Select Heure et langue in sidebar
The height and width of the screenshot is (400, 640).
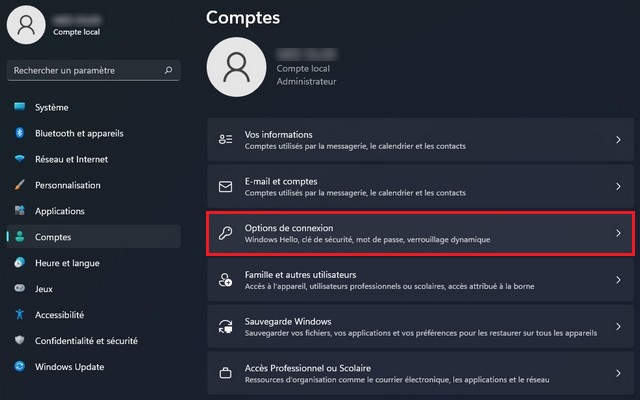click(66, 263)
